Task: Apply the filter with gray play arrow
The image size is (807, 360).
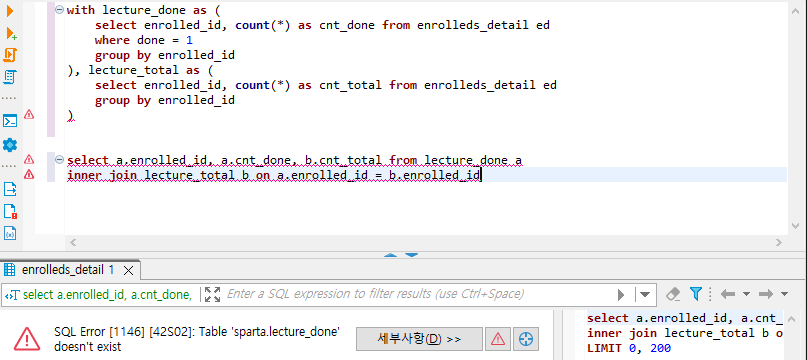Action: point(621,295)
